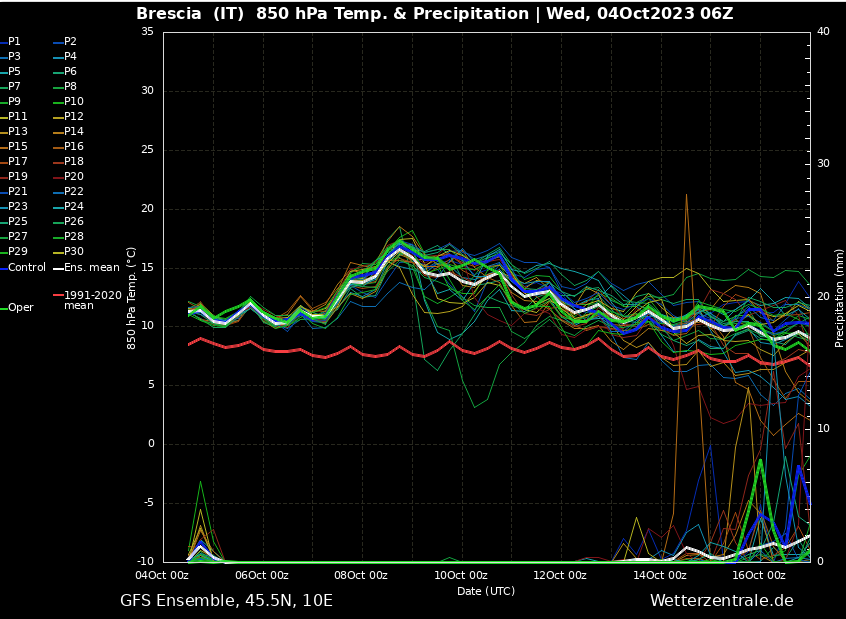Click the 14Oct 00z axis label
846x619 pixels.
pos(660,575)
